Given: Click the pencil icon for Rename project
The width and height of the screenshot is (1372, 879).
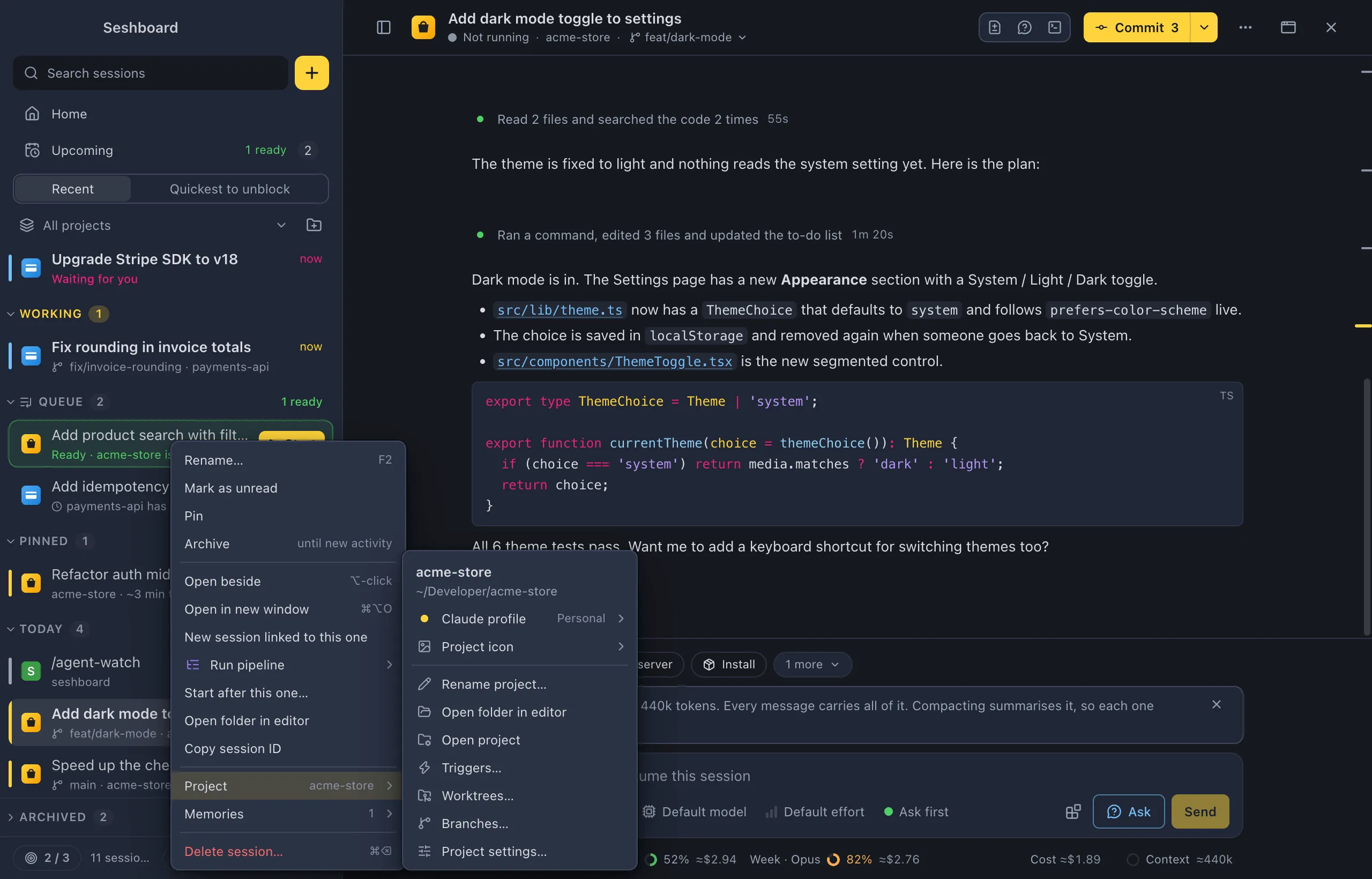Looking at the screenshot, I should [x=424, y=684].
